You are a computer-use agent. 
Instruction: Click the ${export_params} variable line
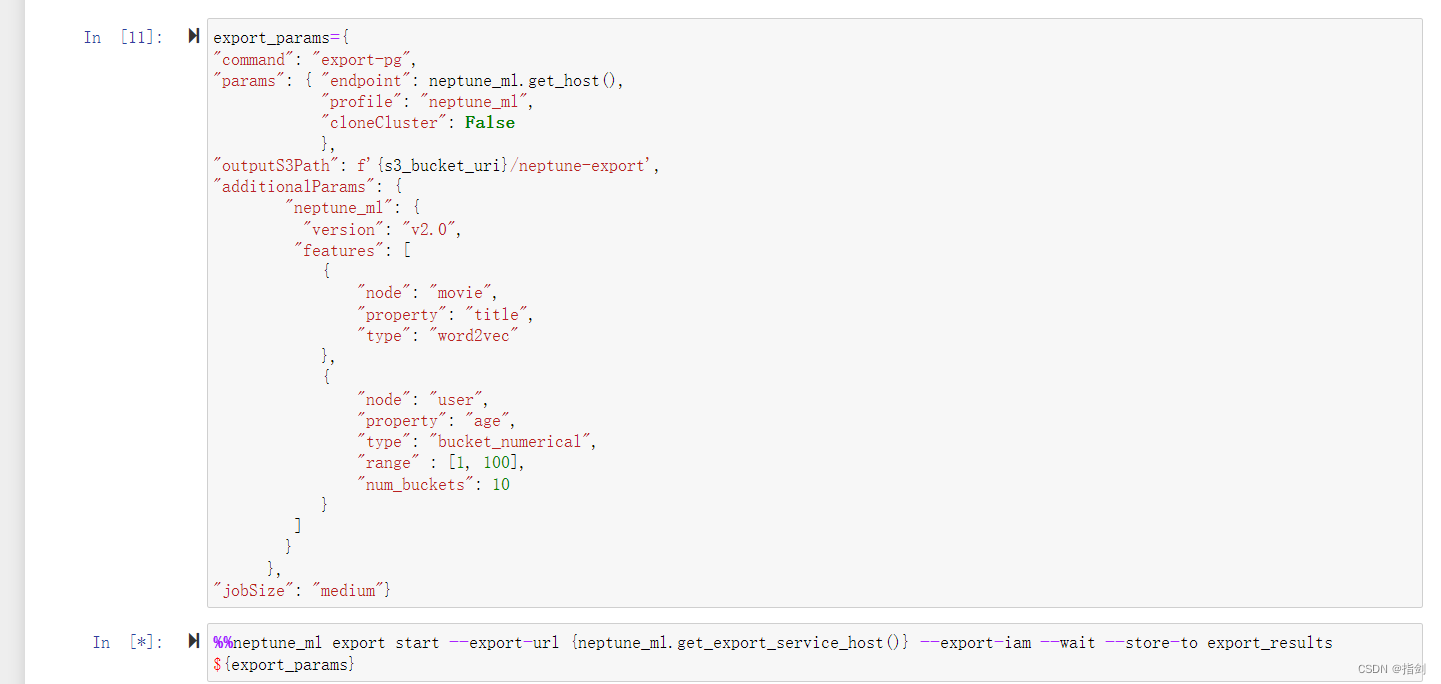pos(283,663)
